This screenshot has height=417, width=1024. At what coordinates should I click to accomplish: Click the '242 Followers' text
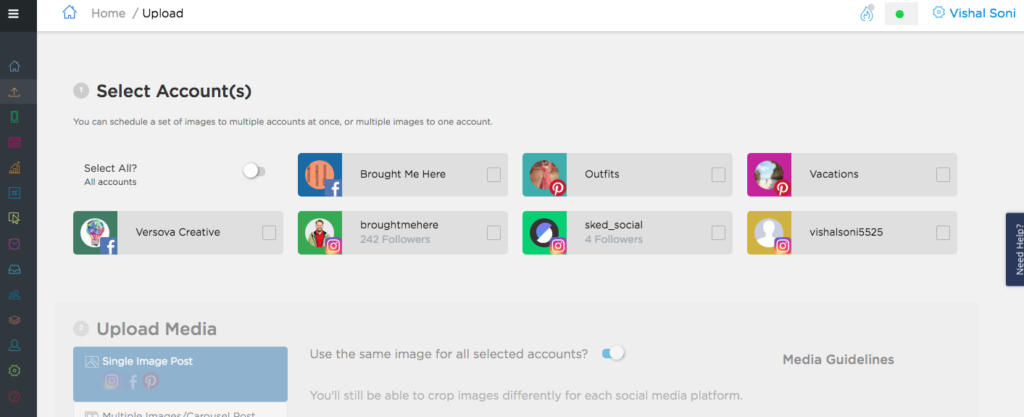(395, 239)
